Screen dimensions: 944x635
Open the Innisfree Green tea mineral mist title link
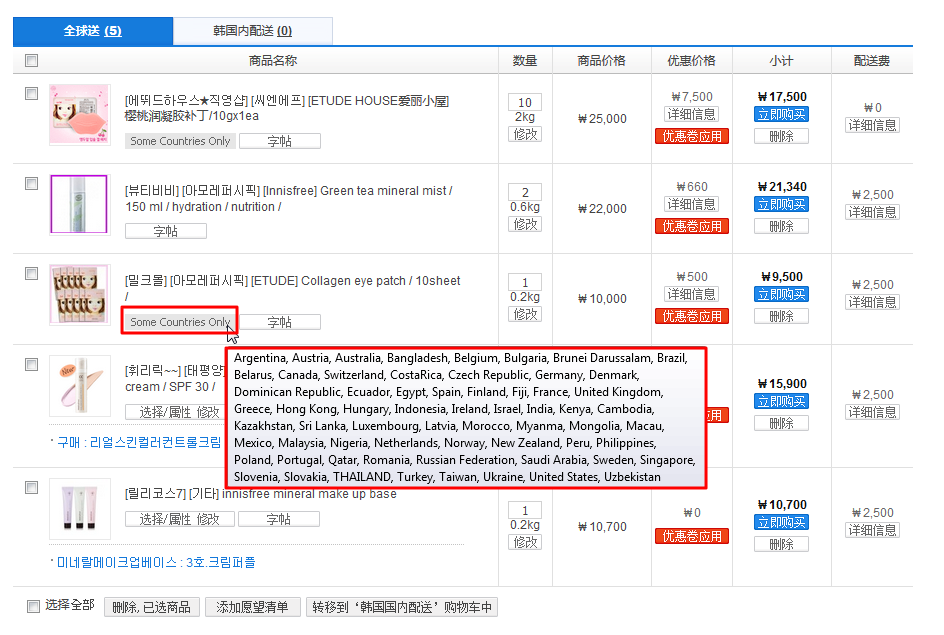(x=288, y=199)
